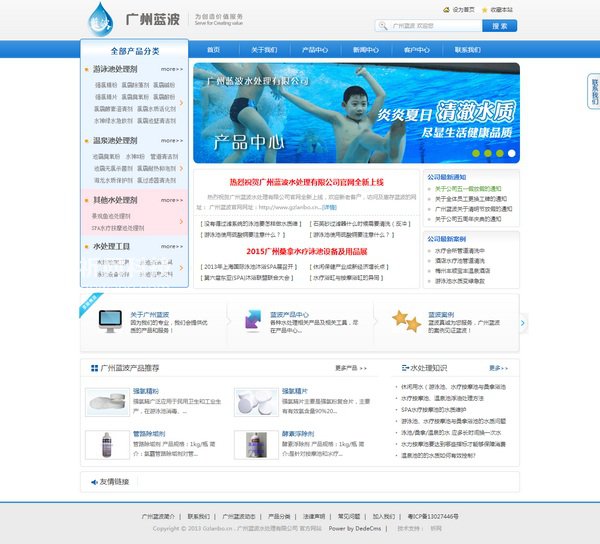Open the side contact tab at right edge
Viewport: 600px width, 544px height.
pyautogui.click(x=594, y=91)
